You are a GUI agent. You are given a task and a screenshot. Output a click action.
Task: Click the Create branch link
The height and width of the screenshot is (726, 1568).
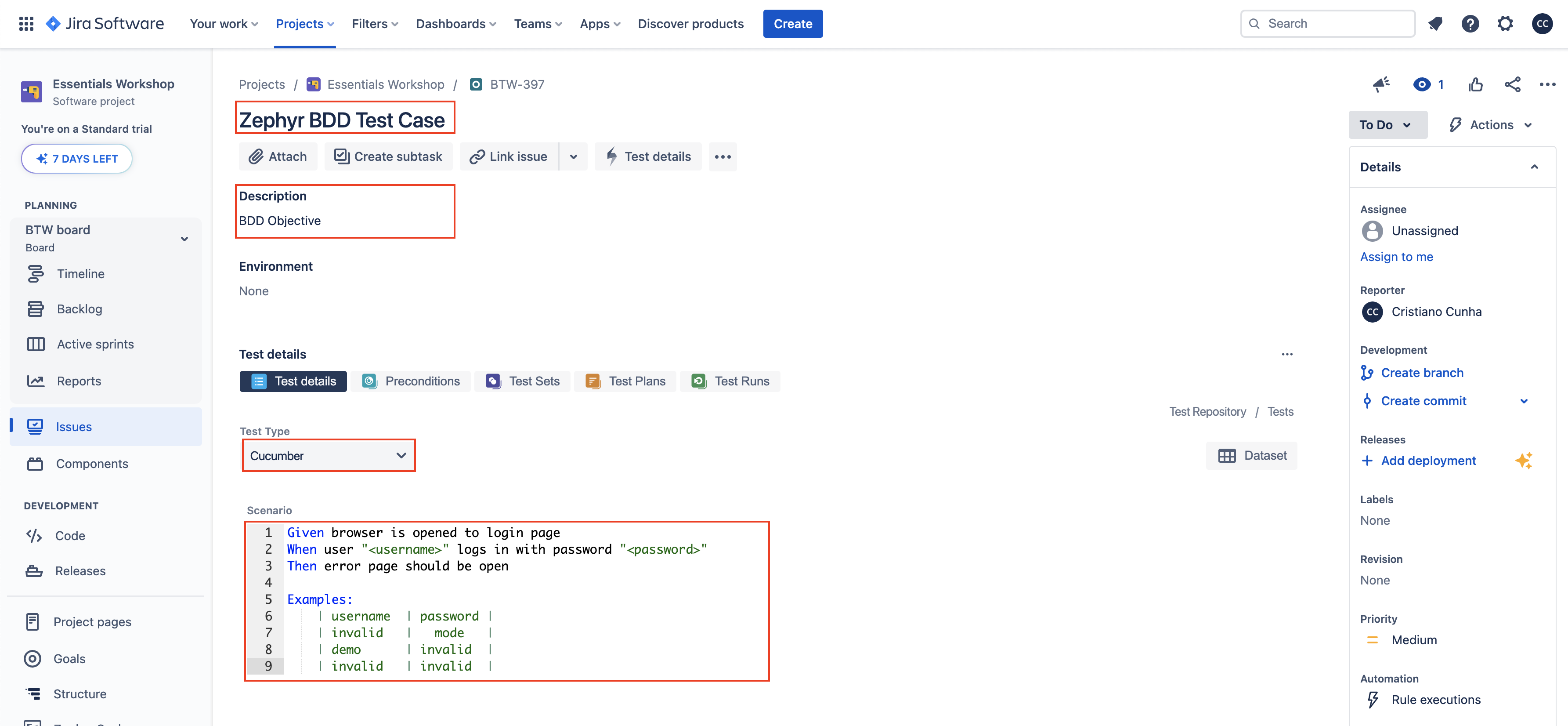[1422, 374]
